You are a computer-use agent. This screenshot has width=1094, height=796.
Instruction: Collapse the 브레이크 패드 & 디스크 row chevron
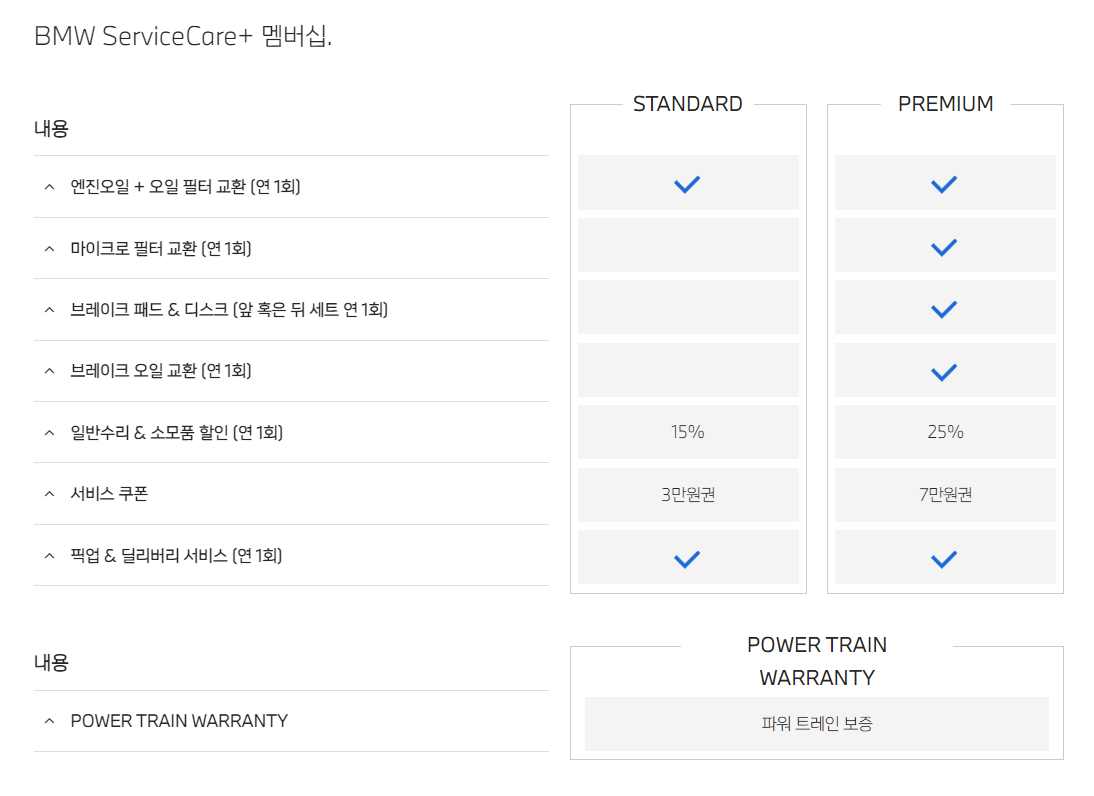[x=49, y=310]
